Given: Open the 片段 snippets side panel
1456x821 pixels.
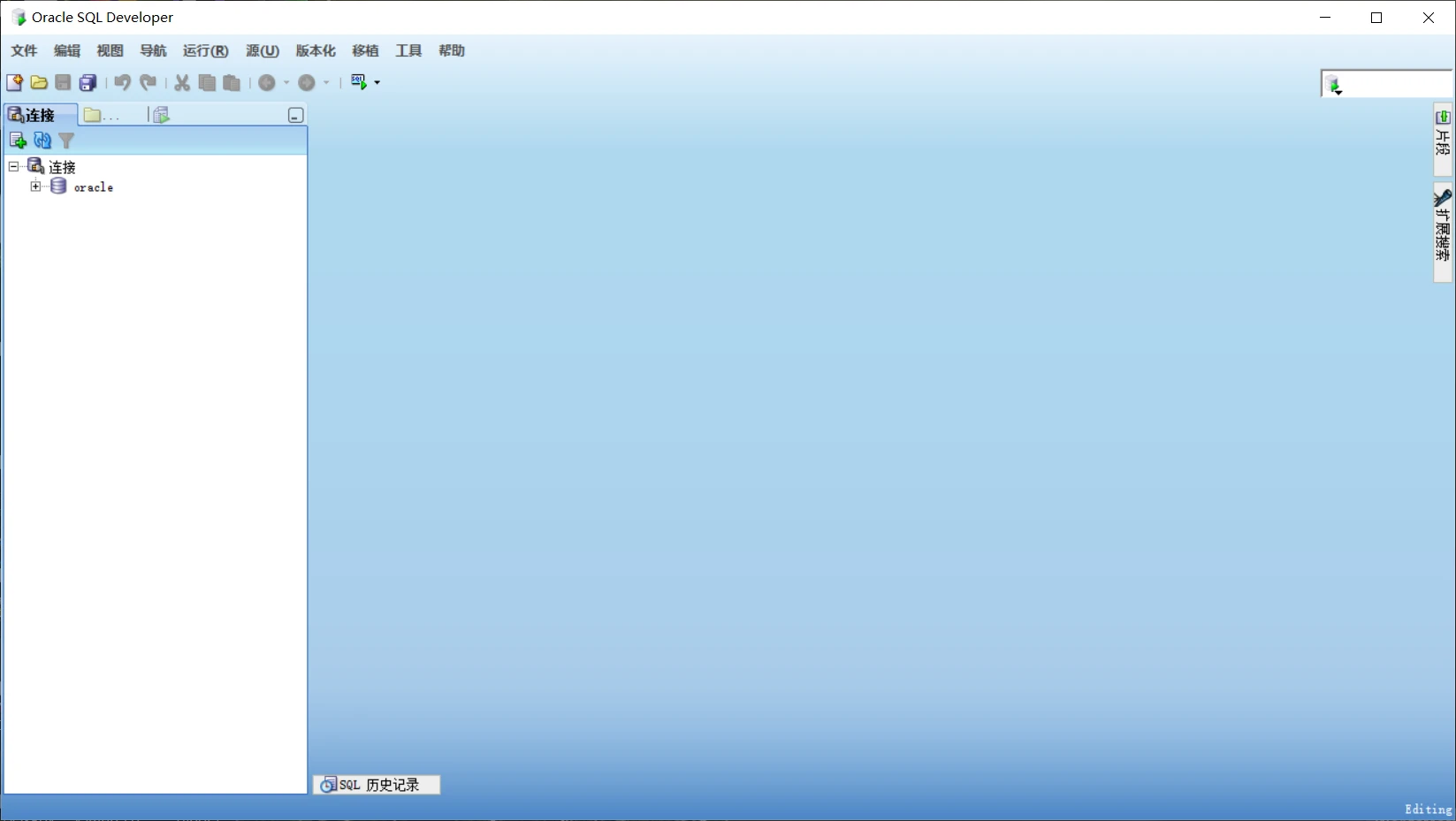Looking at the screenshot, I should [x=1443, y=139].
